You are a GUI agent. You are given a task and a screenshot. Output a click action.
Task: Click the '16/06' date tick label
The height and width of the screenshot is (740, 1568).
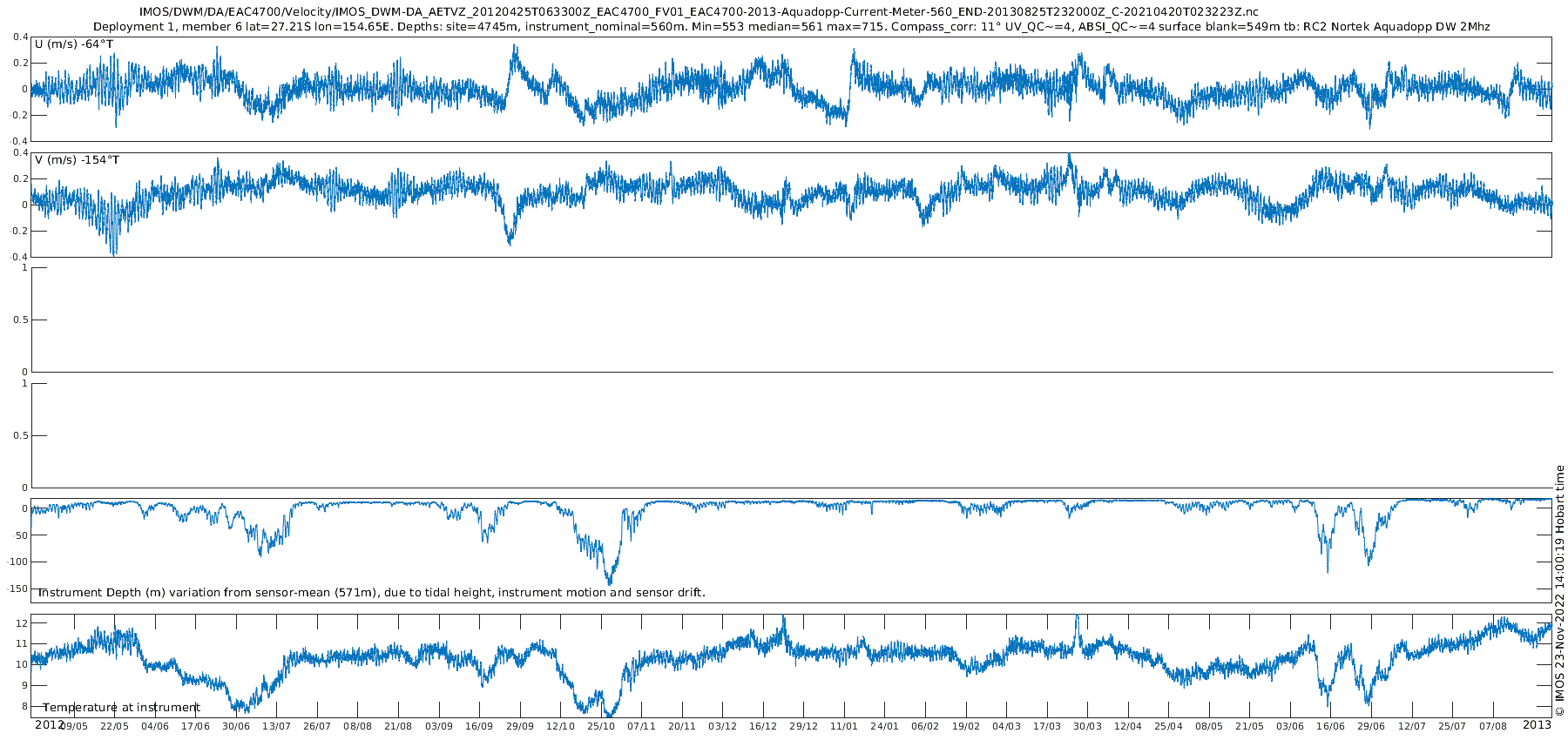point(1330,726)
